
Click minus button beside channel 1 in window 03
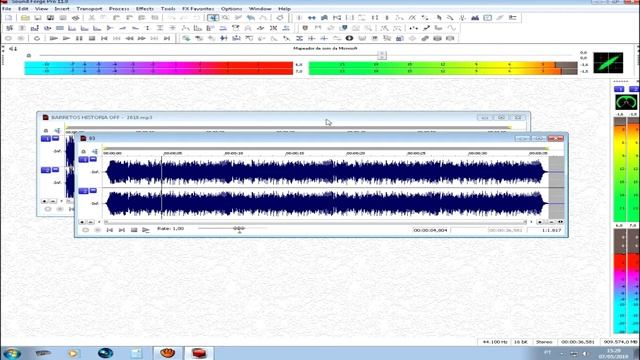[x=93, y=159]
